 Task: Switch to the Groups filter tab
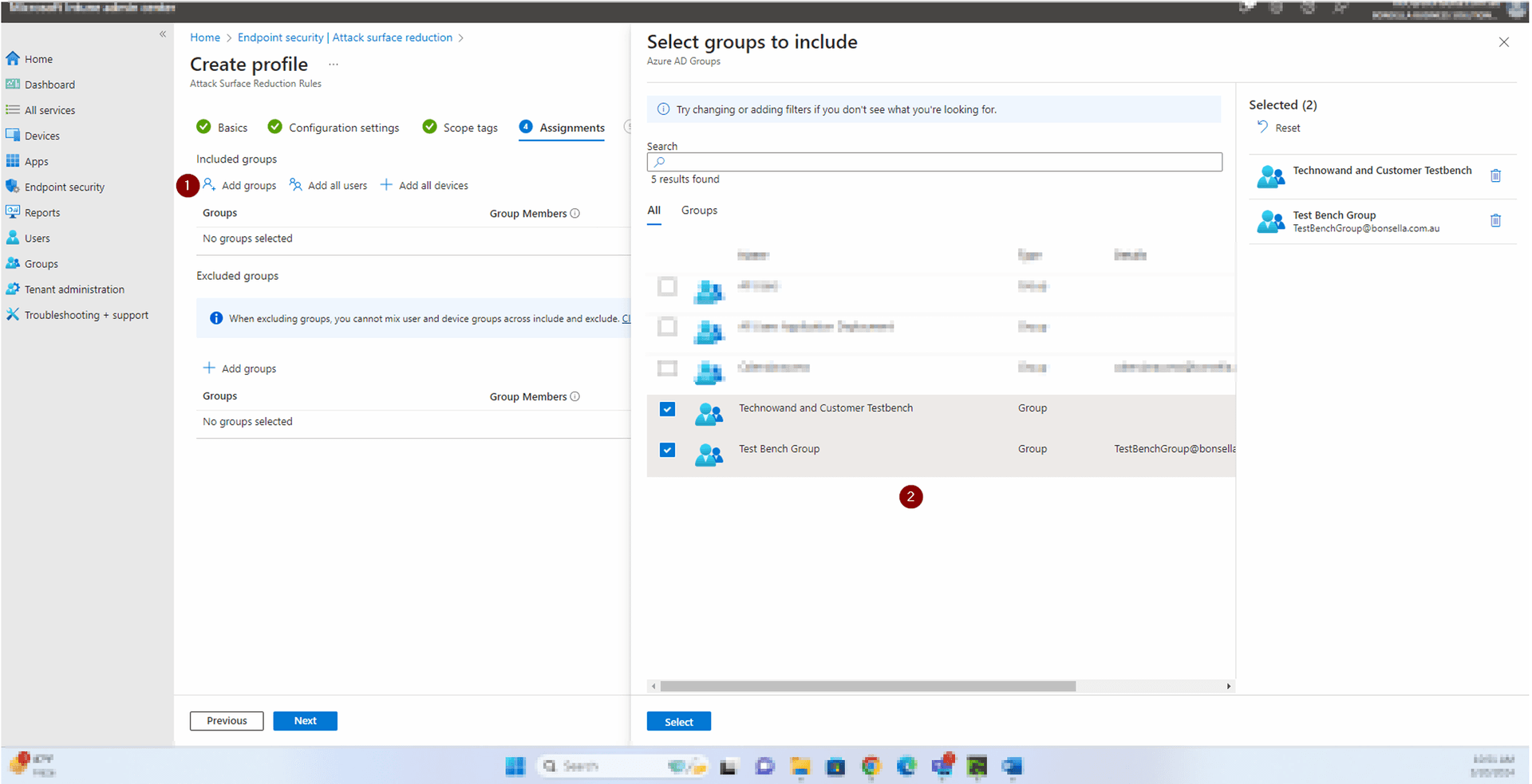coord(699,211)
